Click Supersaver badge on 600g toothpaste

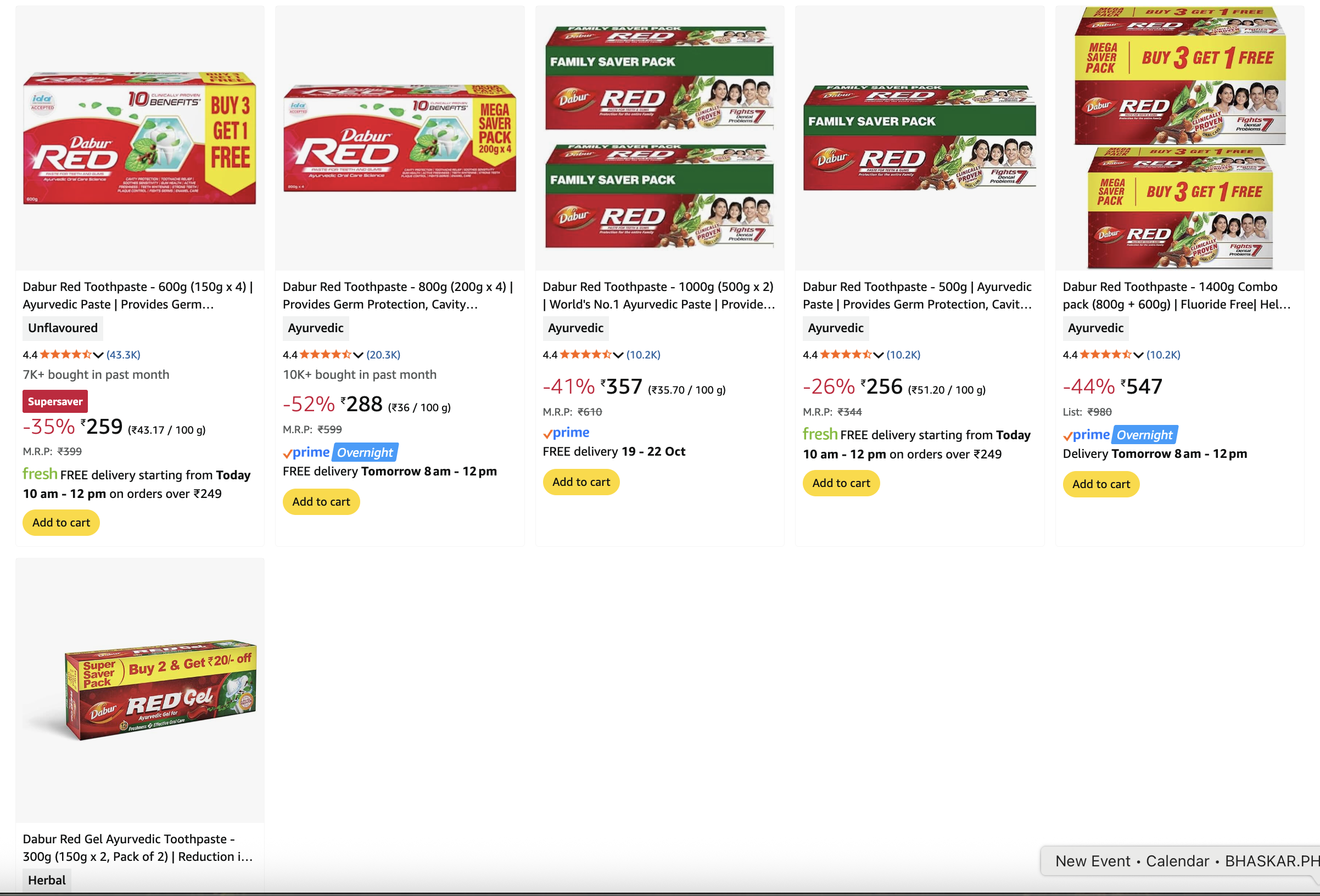coord(55,401)
